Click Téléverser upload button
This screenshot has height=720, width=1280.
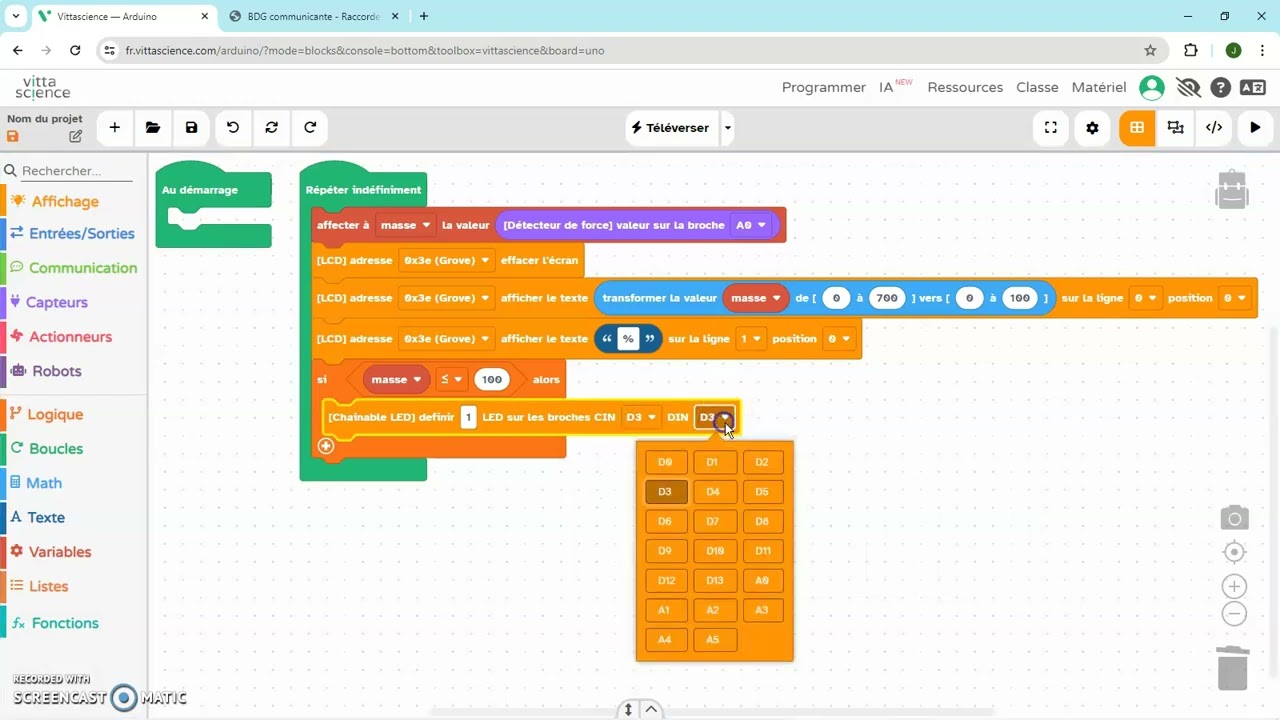(x=673, y=128)
